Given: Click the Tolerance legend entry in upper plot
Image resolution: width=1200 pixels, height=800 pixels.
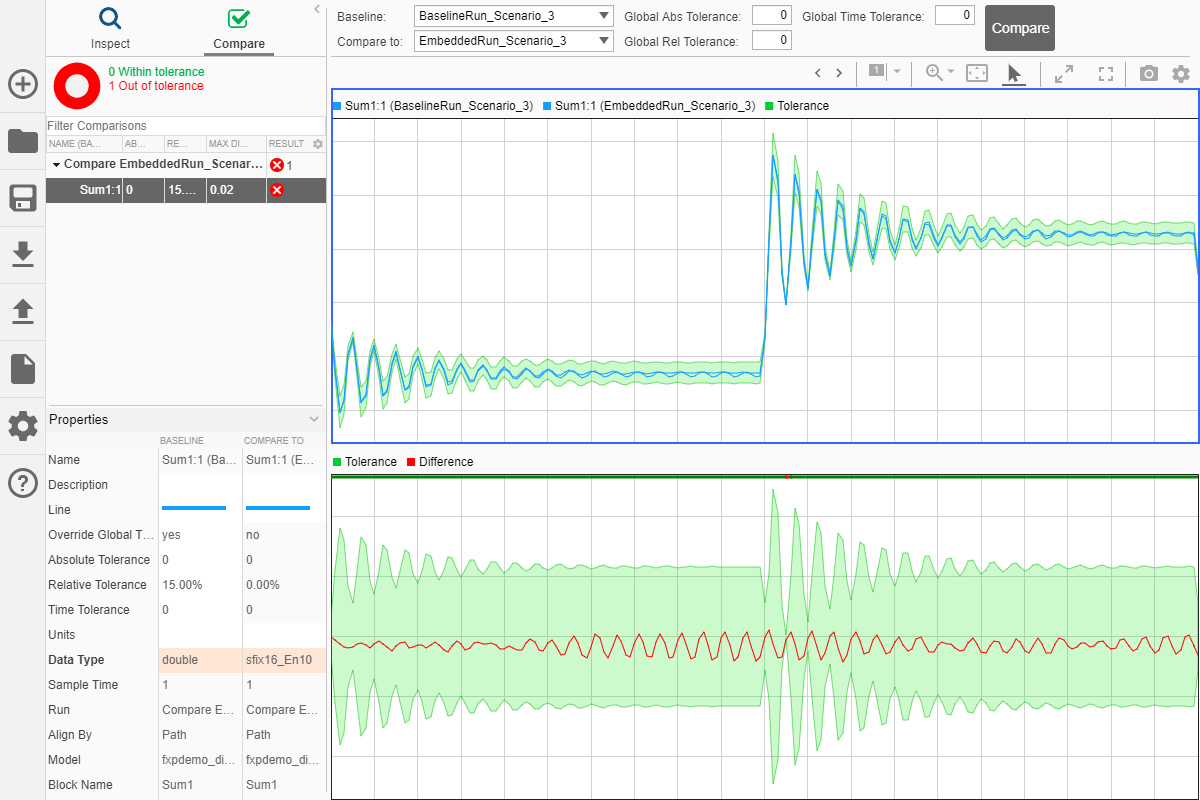Looking at the screenshot, I should [x=796, y=106].
